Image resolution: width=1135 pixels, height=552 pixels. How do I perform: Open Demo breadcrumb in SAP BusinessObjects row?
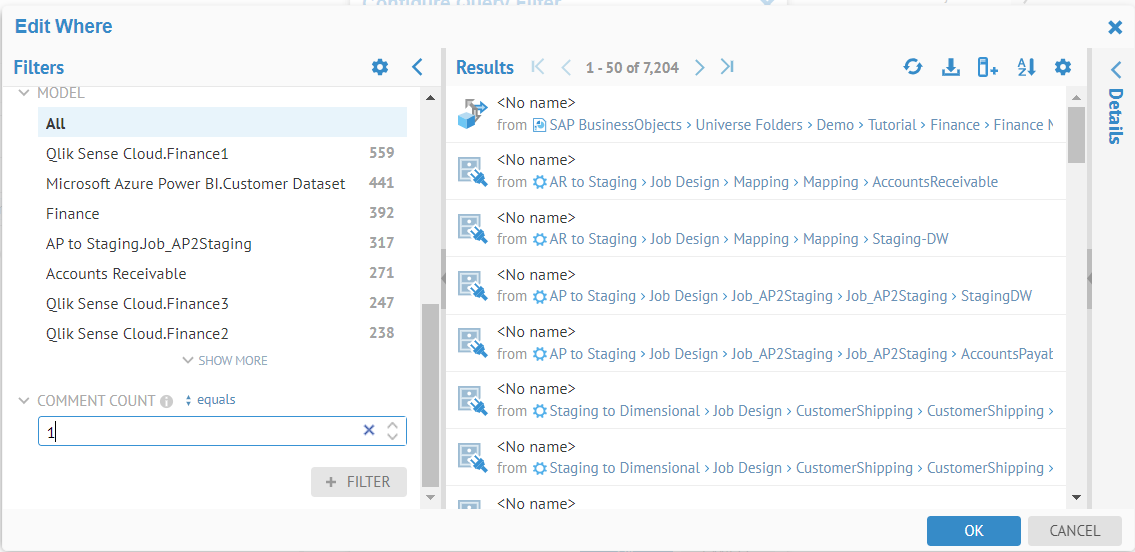(x=835, y=125)
